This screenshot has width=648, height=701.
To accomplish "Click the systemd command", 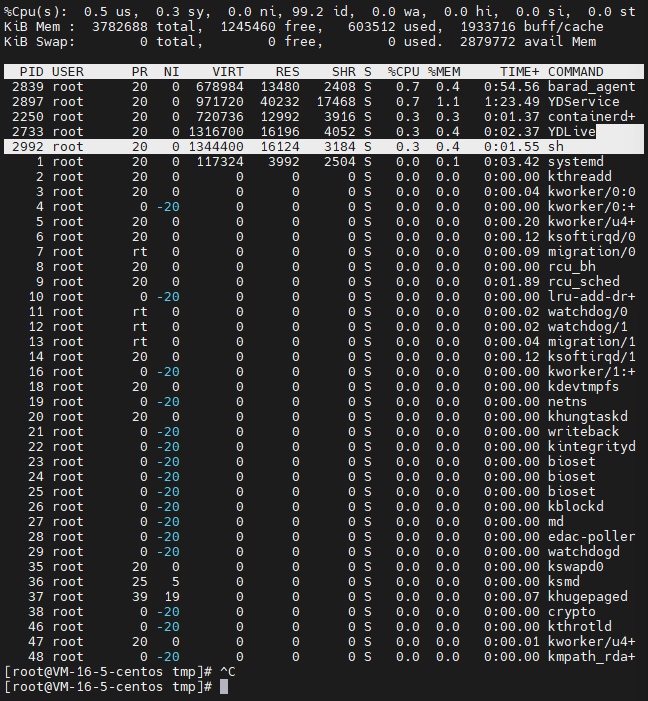I will [576, 161].
